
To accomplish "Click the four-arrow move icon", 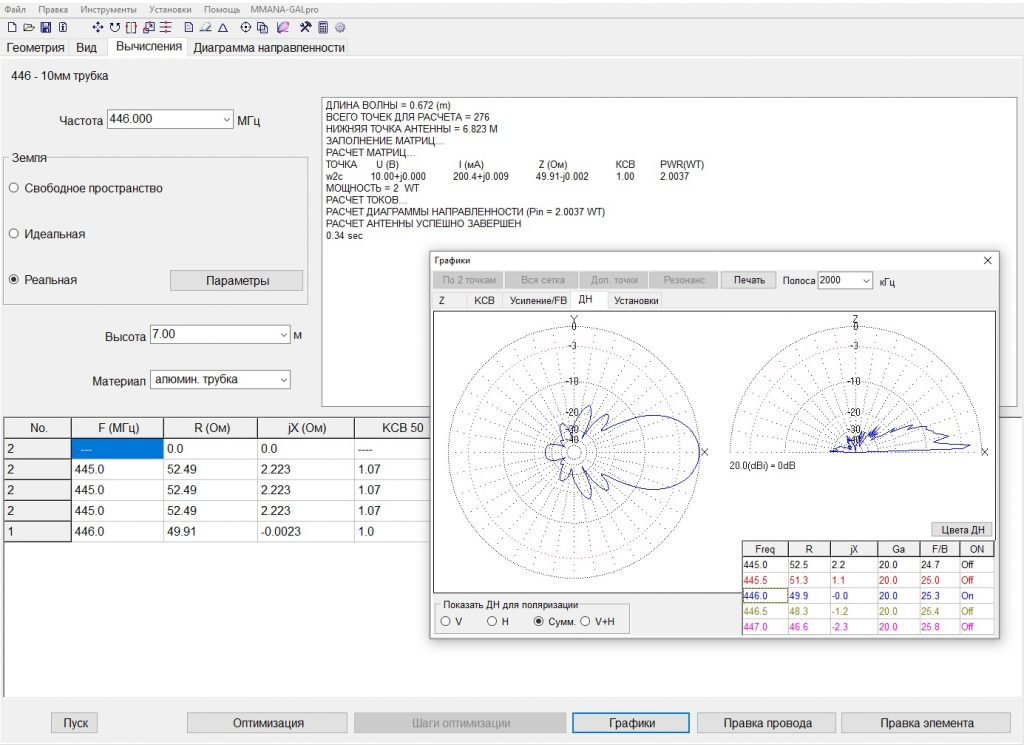I will click(97, 27).
